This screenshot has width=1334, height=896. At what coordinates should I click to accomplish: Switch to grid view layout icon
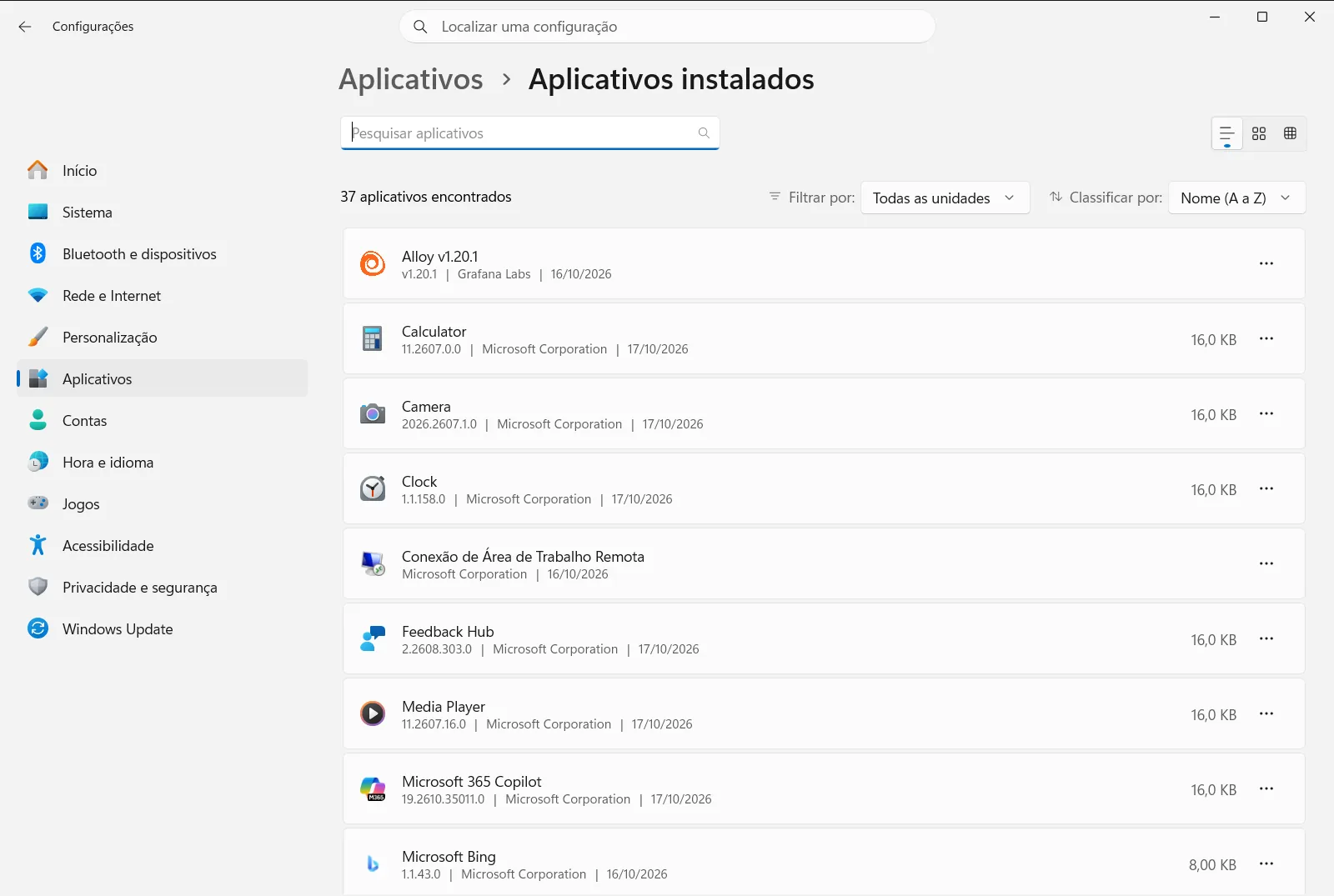tap(1259, 133)
